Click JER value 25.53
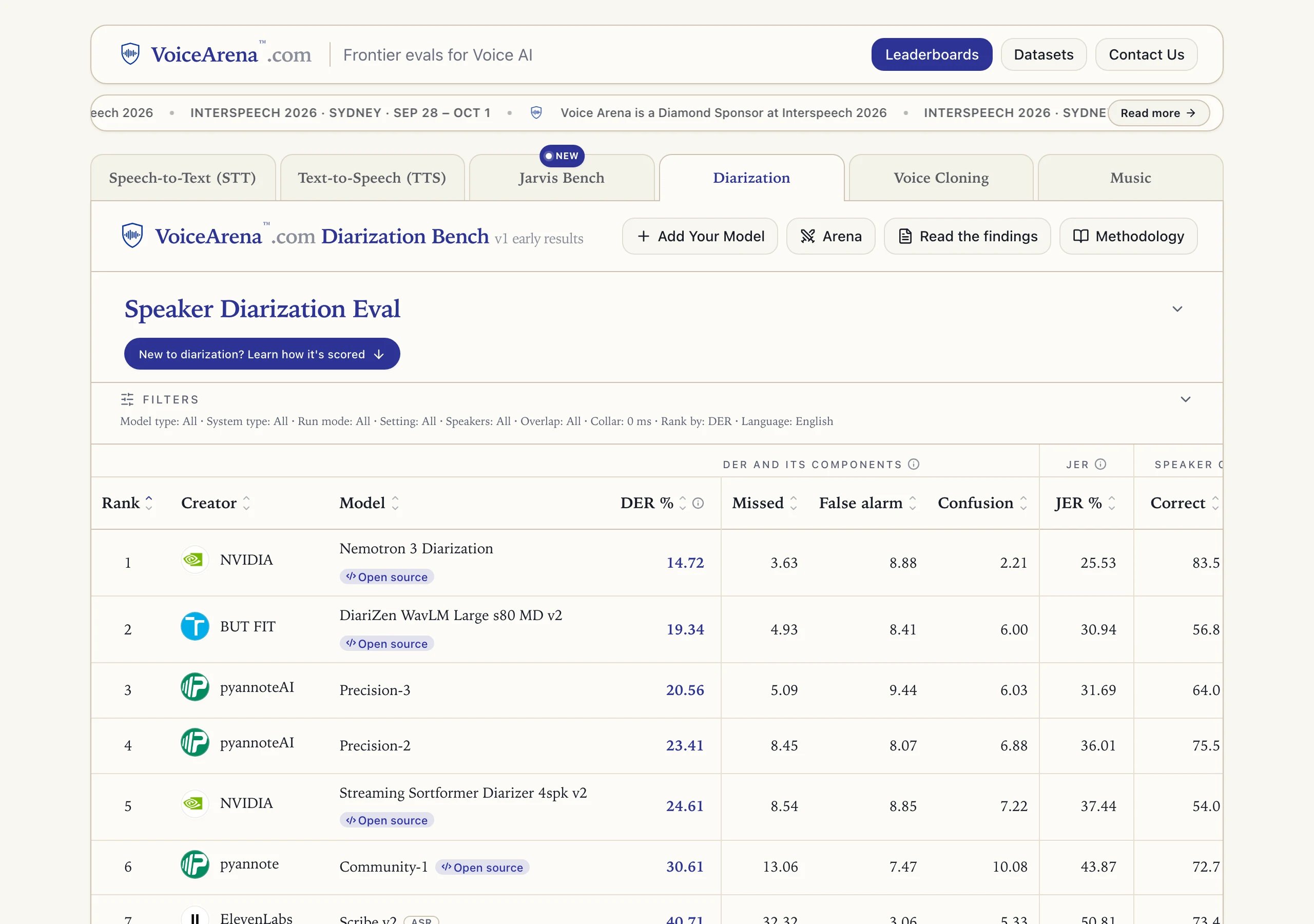The width and height of the screenshot is (1314, 924). coord(1098,563)
